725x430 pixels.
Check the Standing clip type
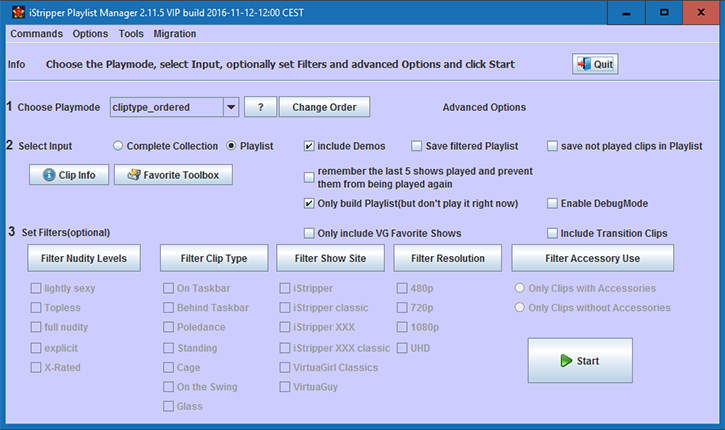point(168,348)
